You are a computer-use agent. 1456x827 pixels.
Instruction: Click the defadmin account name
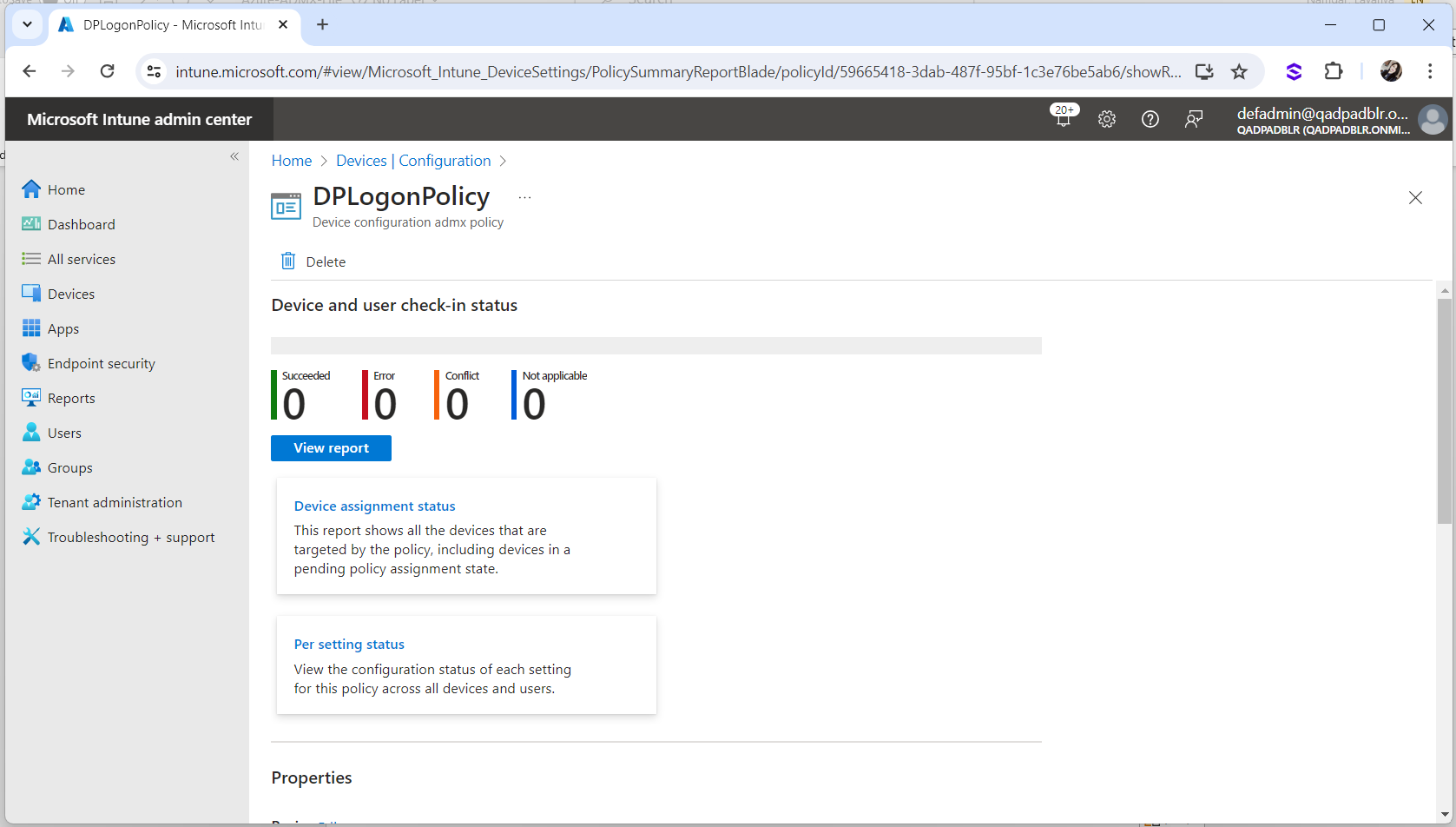(x=1322, y=113)
